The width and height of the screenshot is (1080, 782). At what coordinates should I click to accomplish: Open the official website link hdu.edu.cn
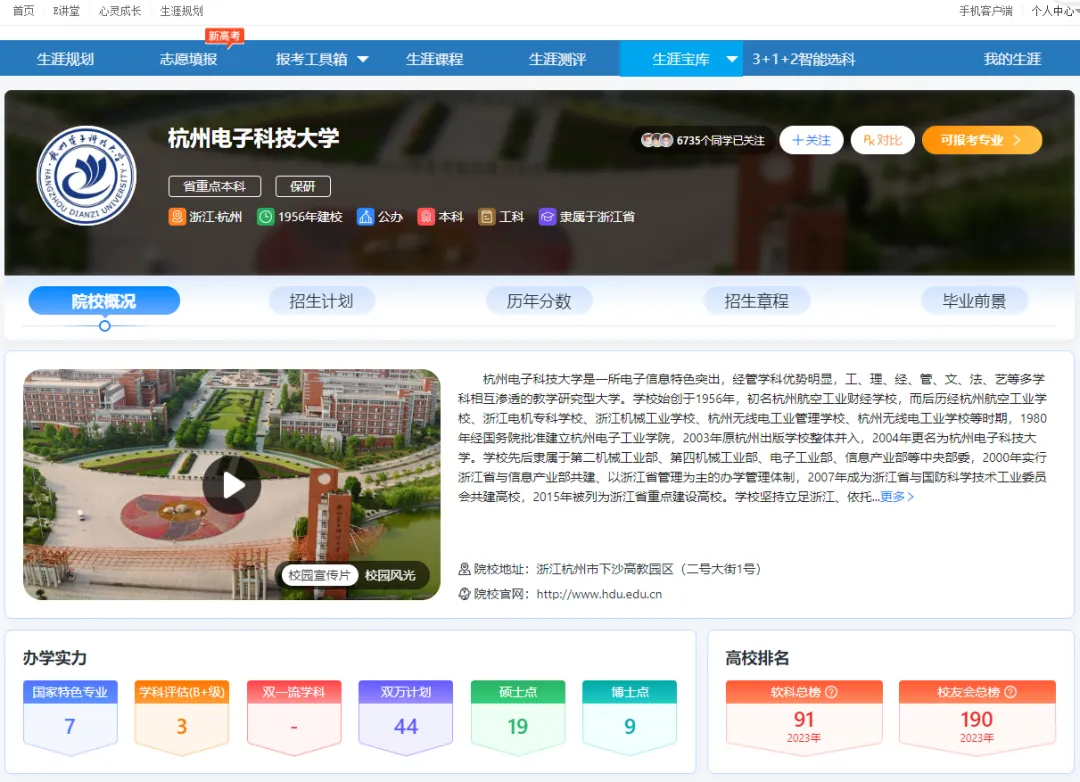click(599, 594)
